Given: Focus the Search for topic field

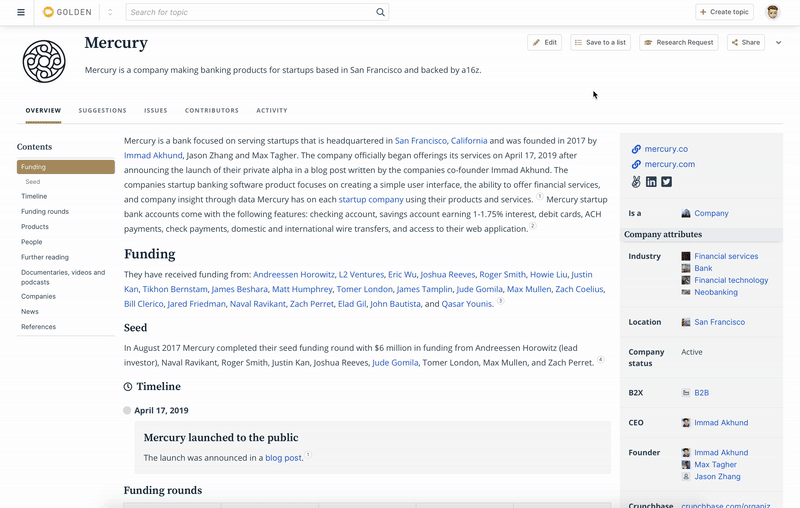Looking at the screenshot, I should 257,12.
